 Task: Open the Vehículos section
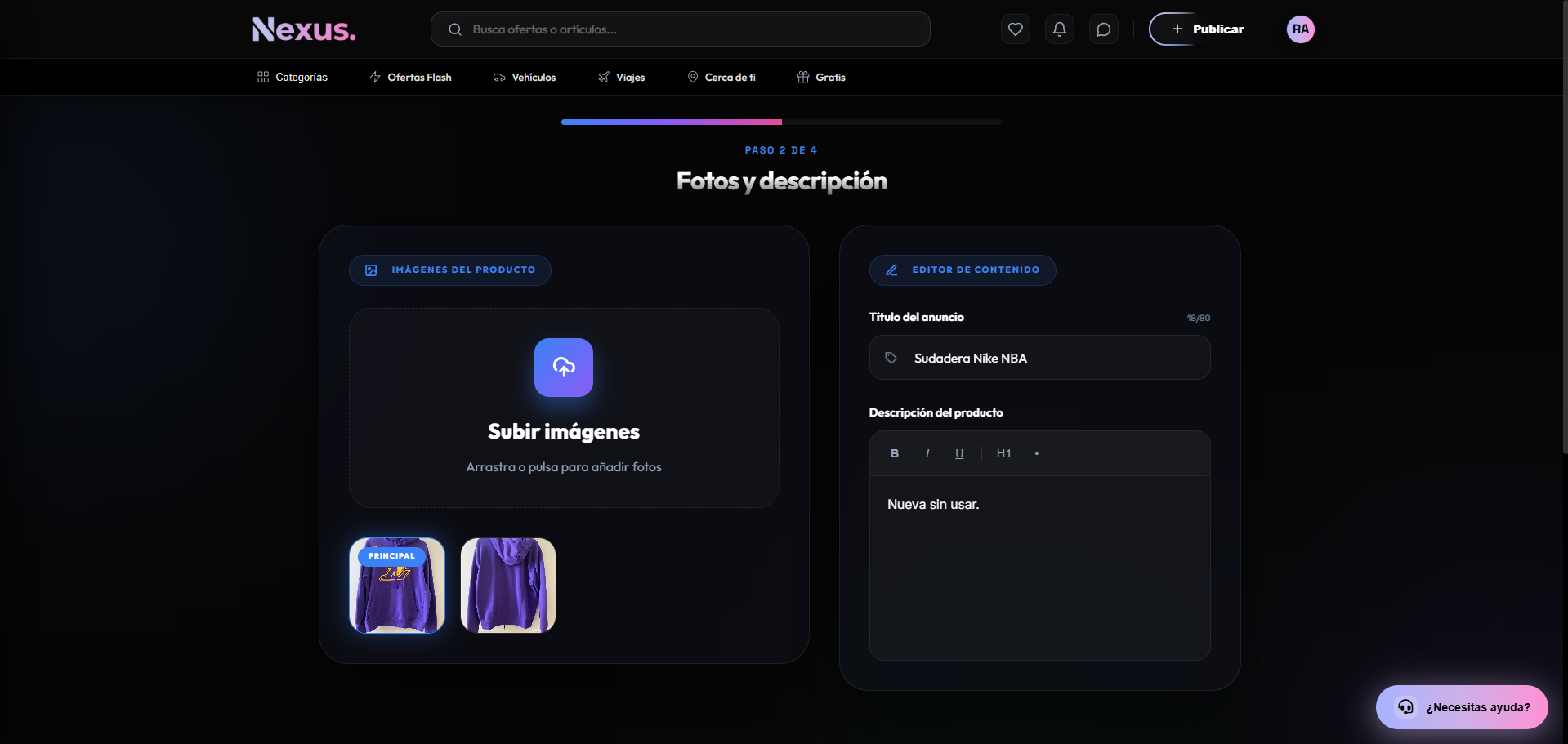(x=524, y=77)
